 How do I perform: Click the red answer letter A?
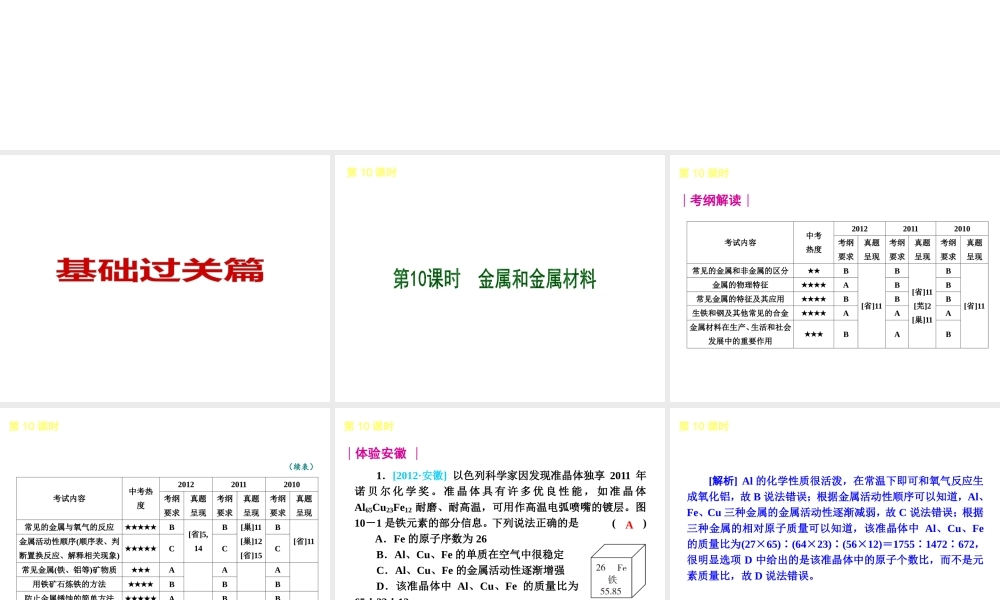(629, 524)
